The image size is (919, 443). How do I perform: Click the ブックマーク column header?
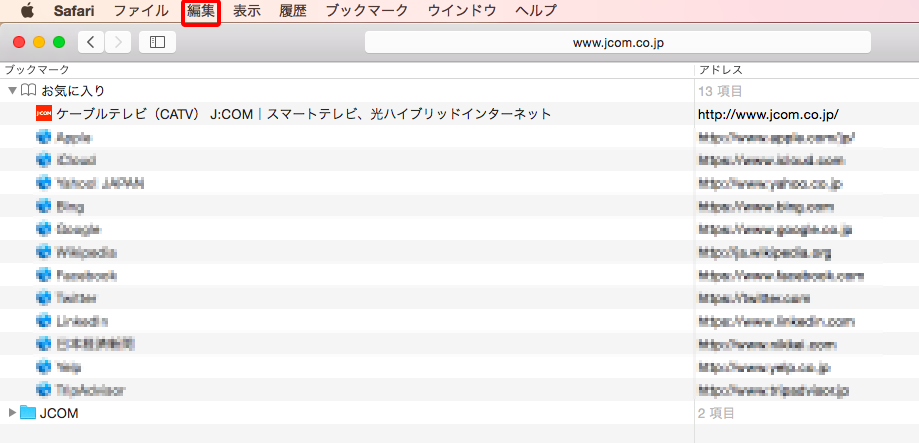coord(37,70)
